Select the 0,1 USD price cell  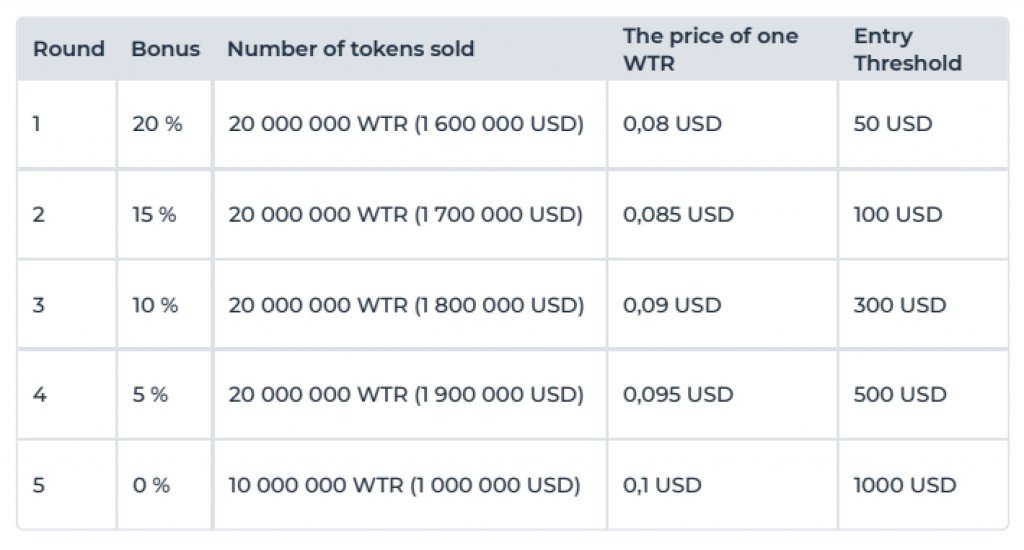pos(662,485)
